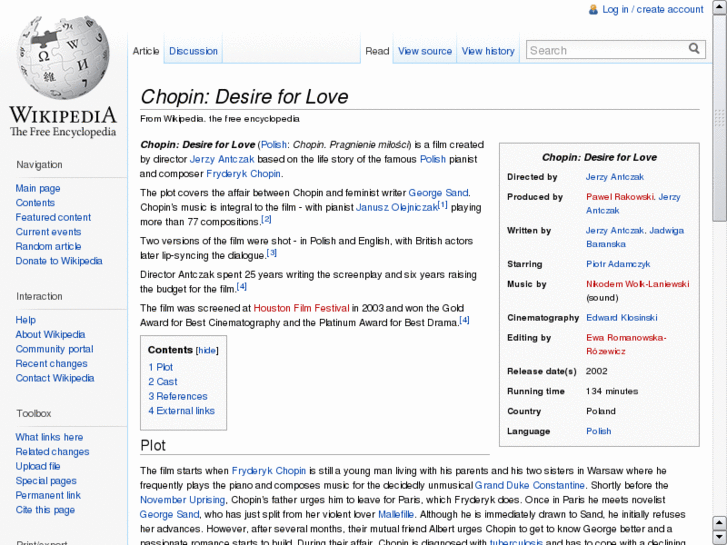This screenshot has width=727, height=545.
Task: Jump to section 4 External links
Action: click(181, 410)
